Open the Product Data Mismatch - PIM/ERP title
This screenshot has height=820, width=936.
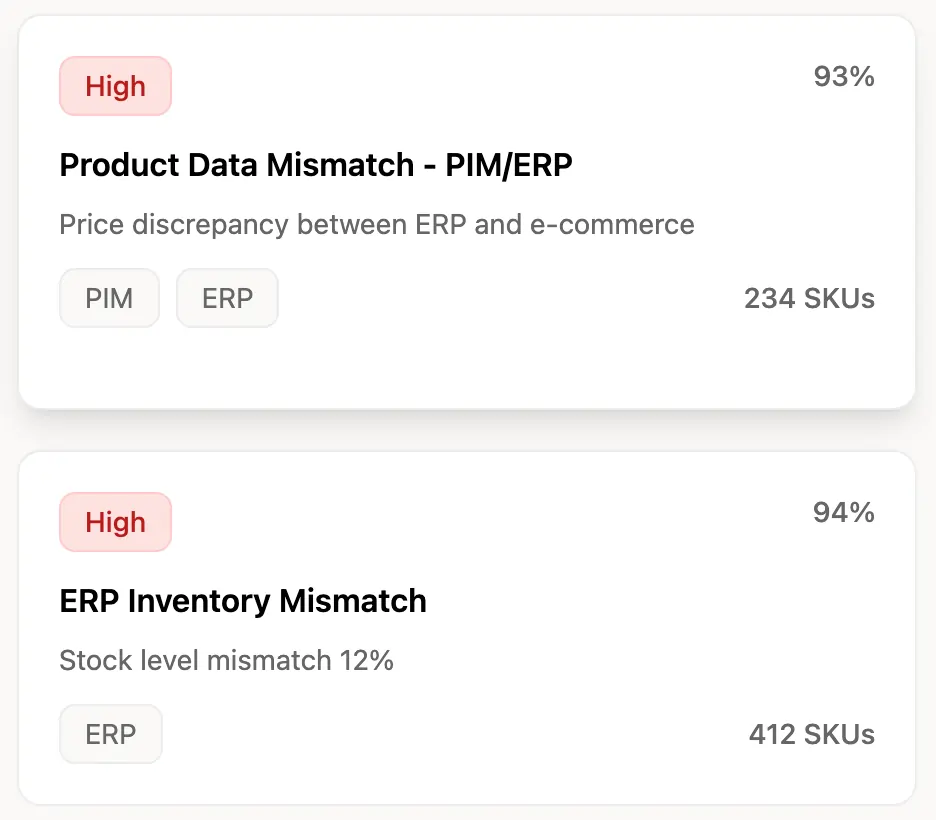[x=316, y=165]
